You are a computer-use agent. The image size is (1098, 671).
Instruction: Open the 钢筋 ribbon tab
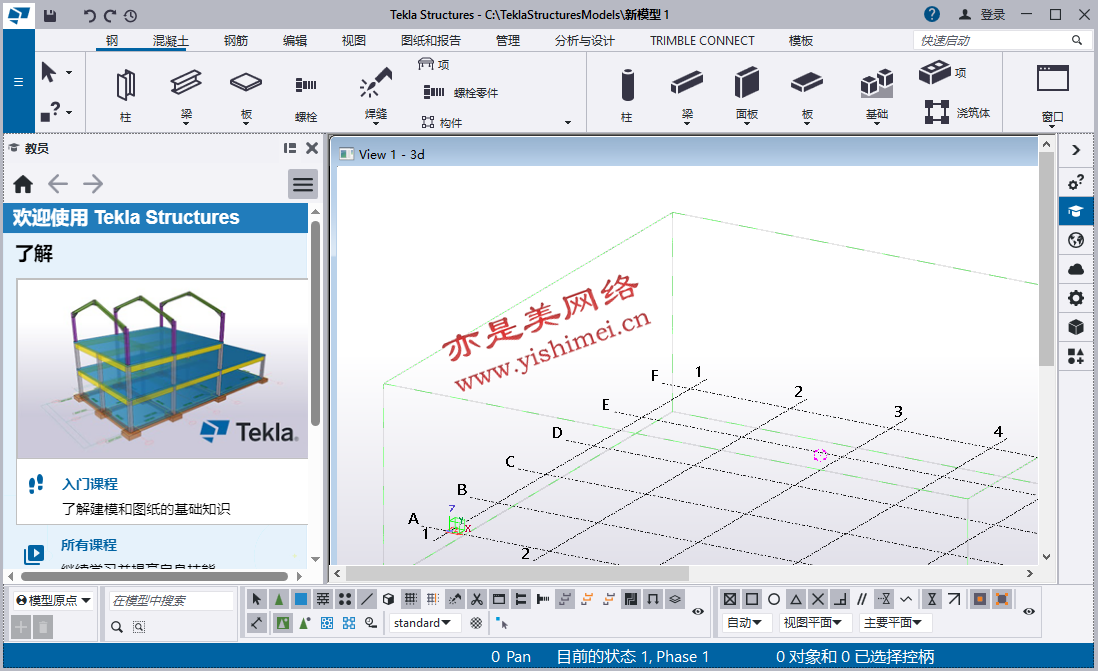pyautogui.click(x=236, y=41)
